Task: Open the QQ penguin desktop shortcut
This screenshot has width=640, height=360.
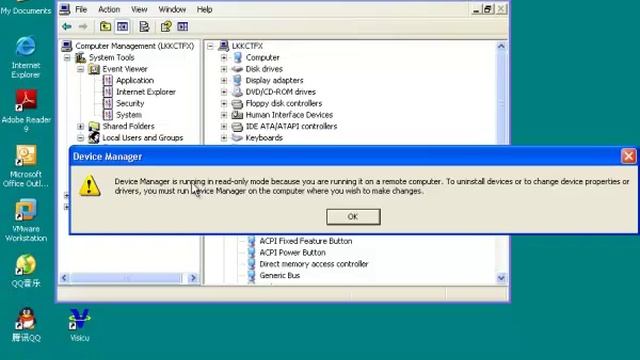Action: pyautogui.click(x=26, y=324)
